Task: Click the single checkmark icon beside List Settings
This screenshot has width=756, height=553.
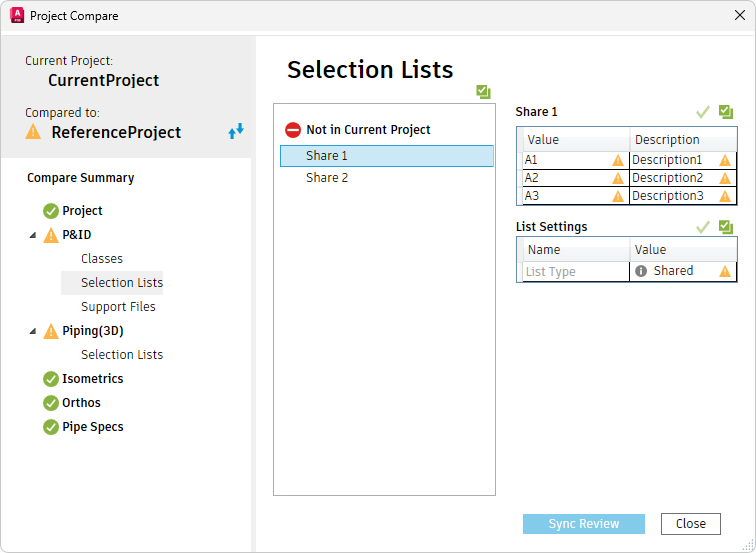Action: (703, 227)
